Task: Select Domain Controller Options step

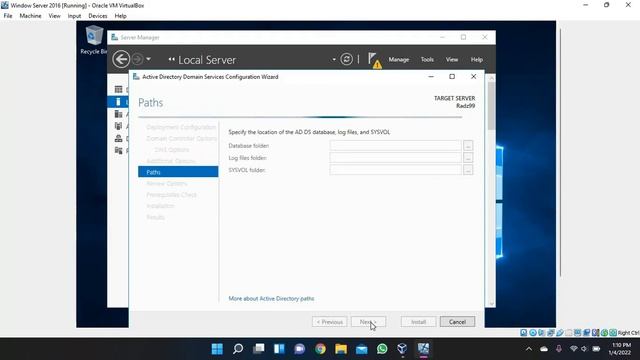Action: click(181, 138)
